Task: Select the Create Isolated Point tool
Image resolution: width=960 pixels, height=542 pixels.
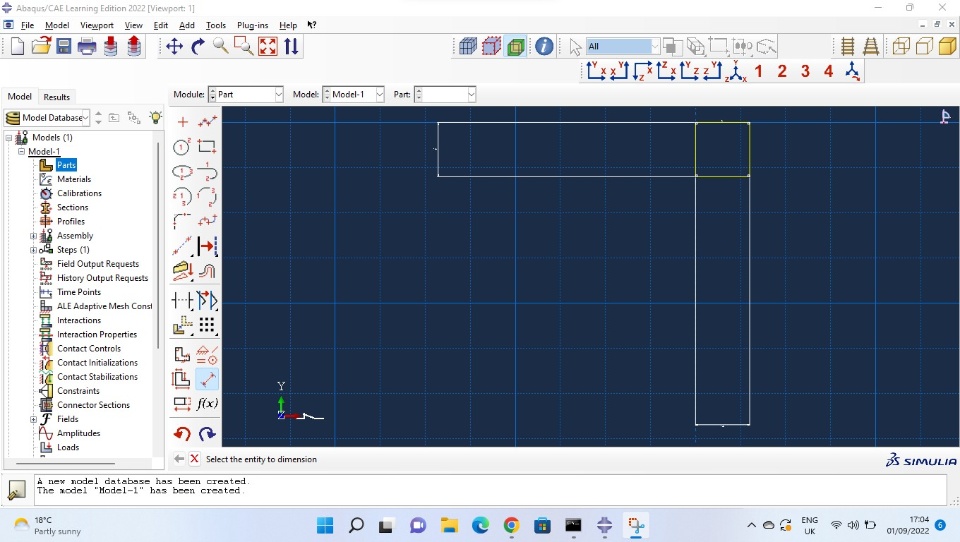Action: [182, 121]
